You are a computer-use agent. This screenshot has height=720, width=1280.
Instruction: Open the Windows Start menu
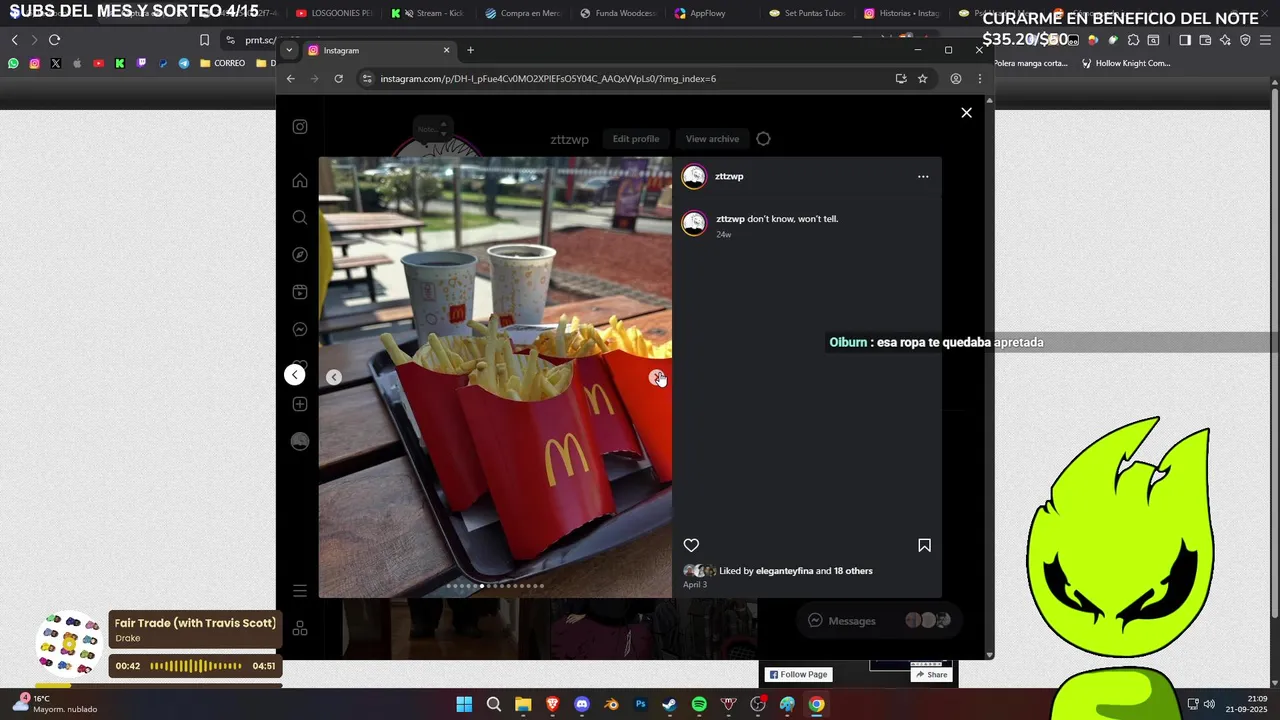pos(464,704)
